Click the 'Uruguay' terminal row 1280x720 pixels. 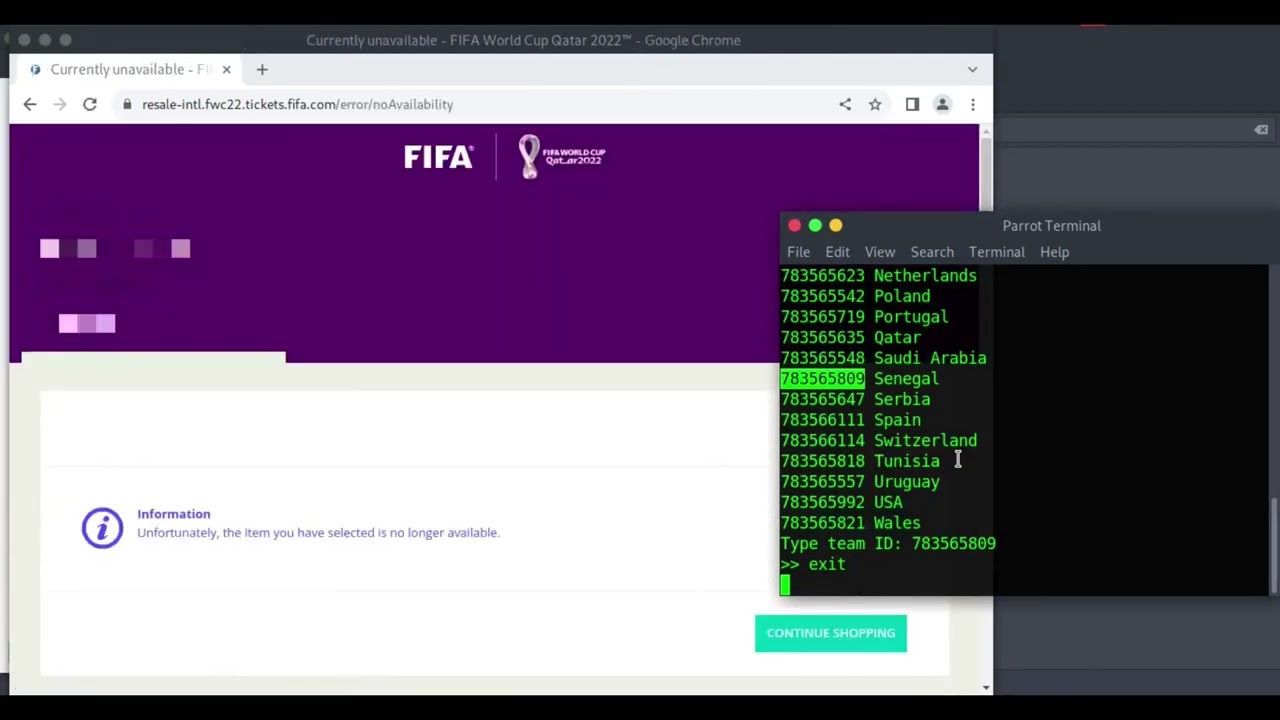tap(860, 482)
